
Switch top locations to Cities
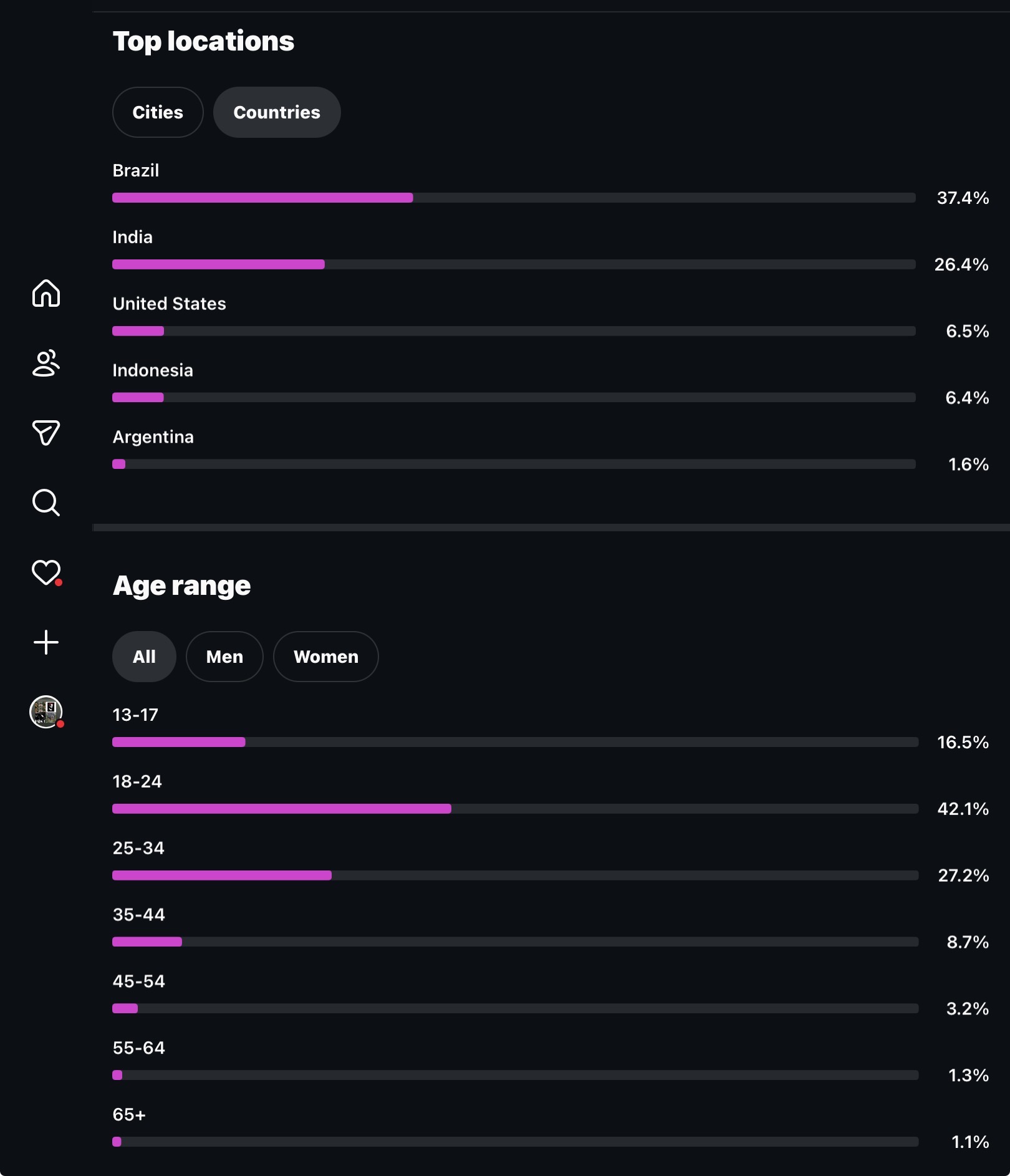[158, 112]
